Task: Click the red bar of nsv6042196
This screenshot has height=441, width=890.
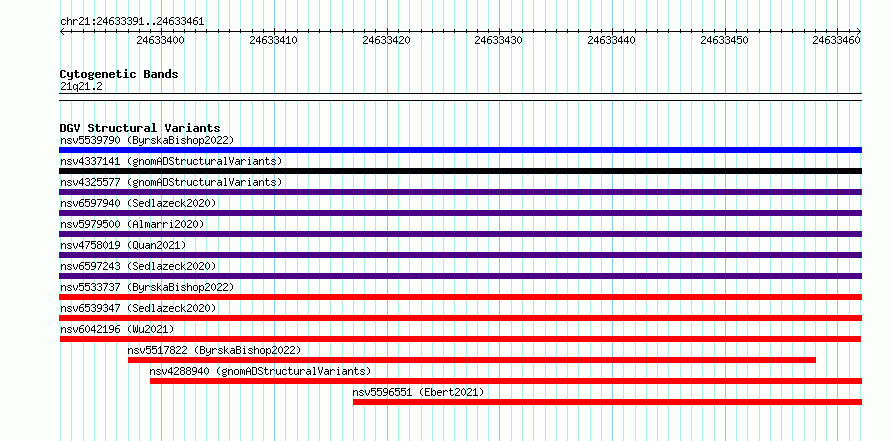Action: [460, 339]
